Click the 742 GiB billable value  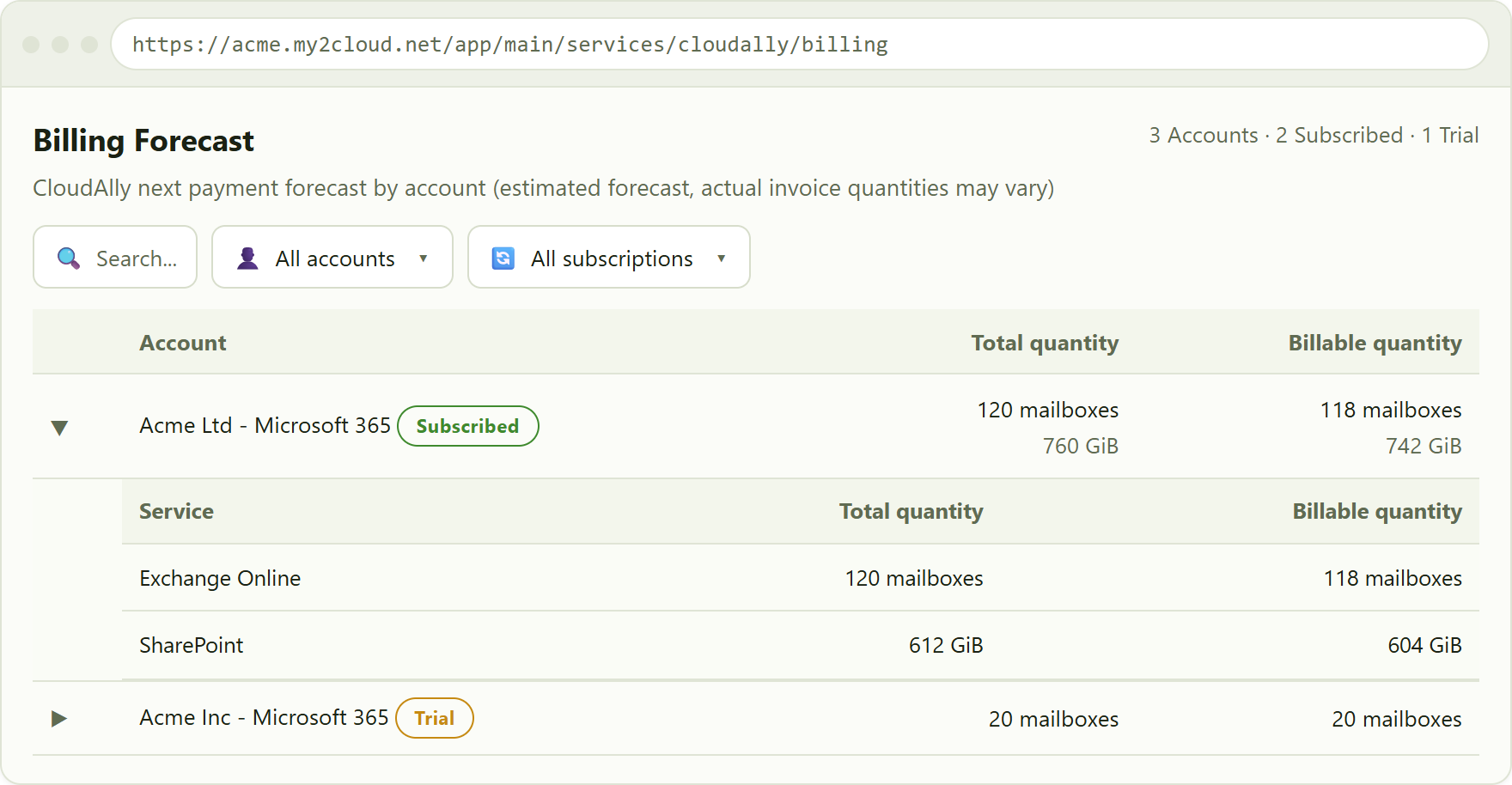[1424, 447]
